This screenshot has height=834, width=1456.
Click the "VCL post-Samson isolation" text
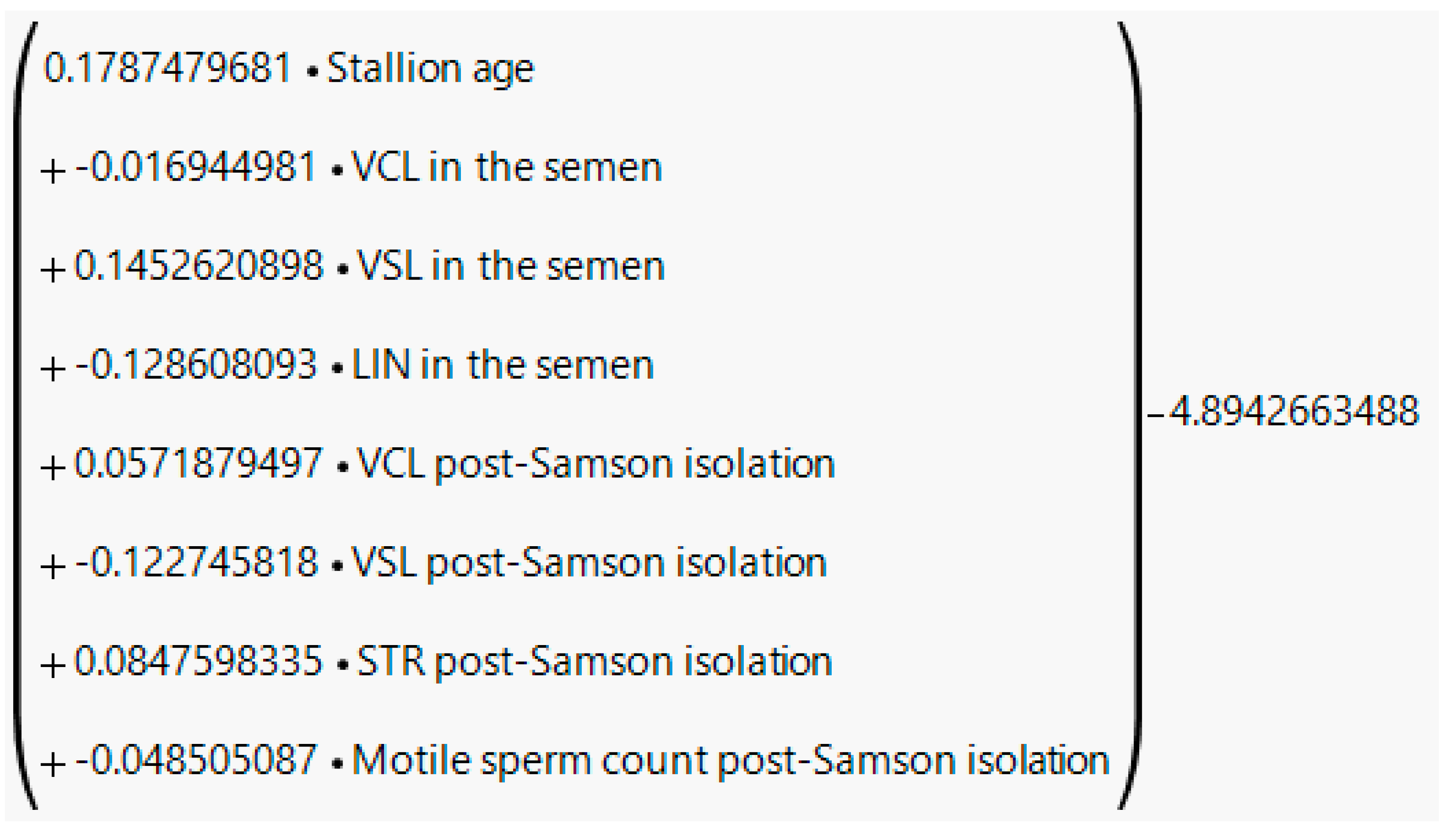(x=596, y=464)
